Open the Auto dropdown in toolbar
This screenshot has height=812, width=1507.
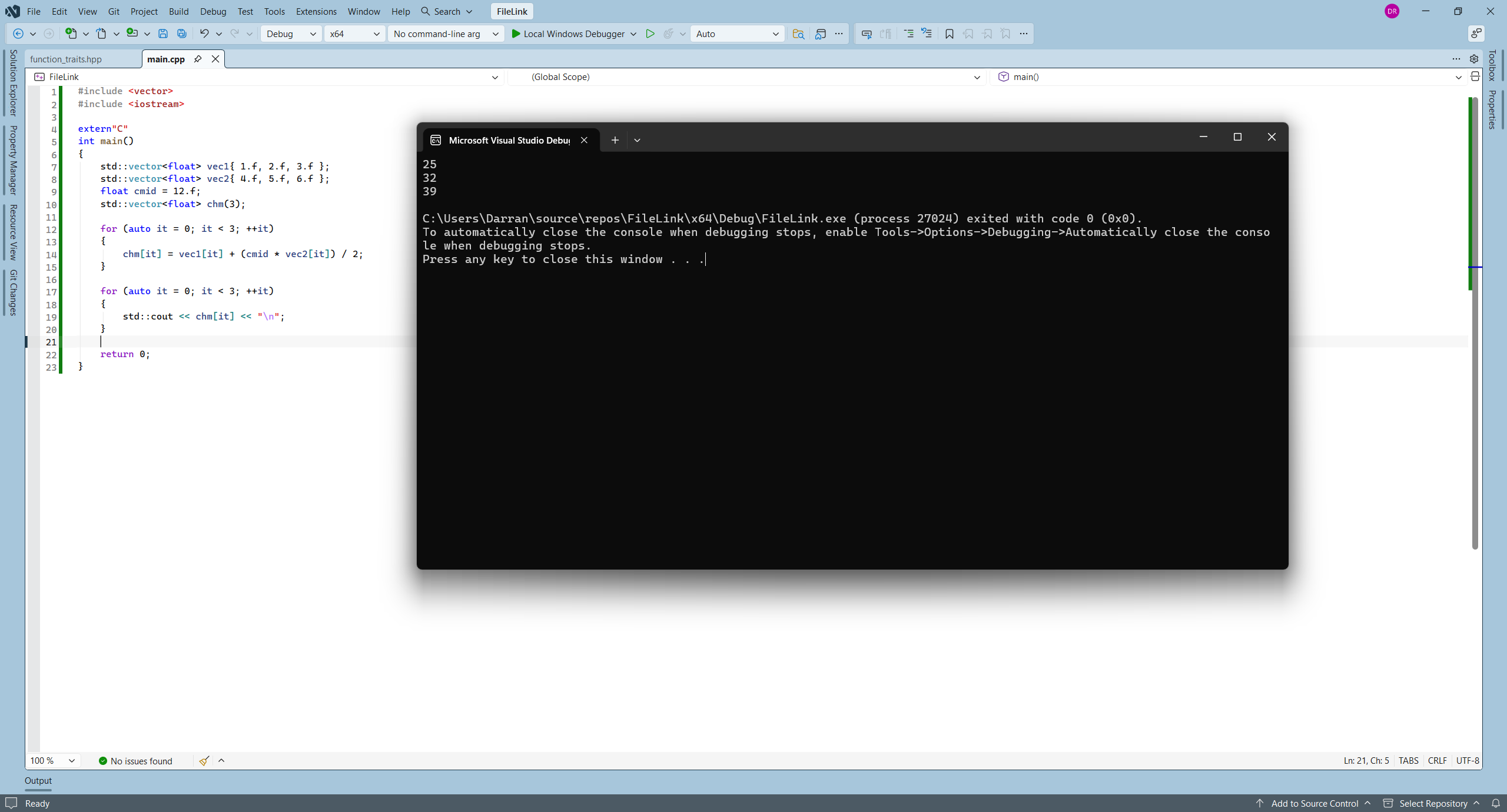pos(738,34)
